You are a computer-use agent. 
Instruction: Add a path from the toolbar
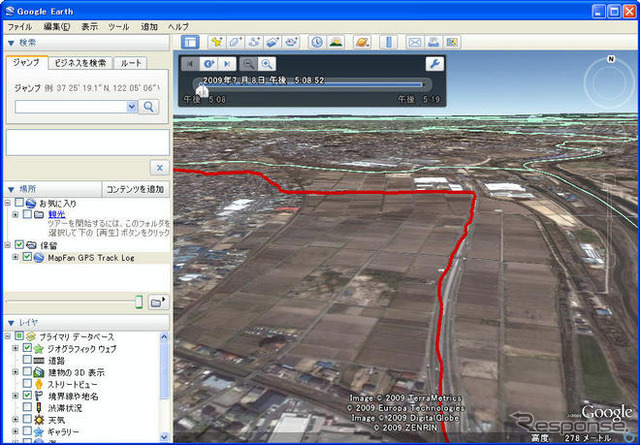[x=254, y=42]
